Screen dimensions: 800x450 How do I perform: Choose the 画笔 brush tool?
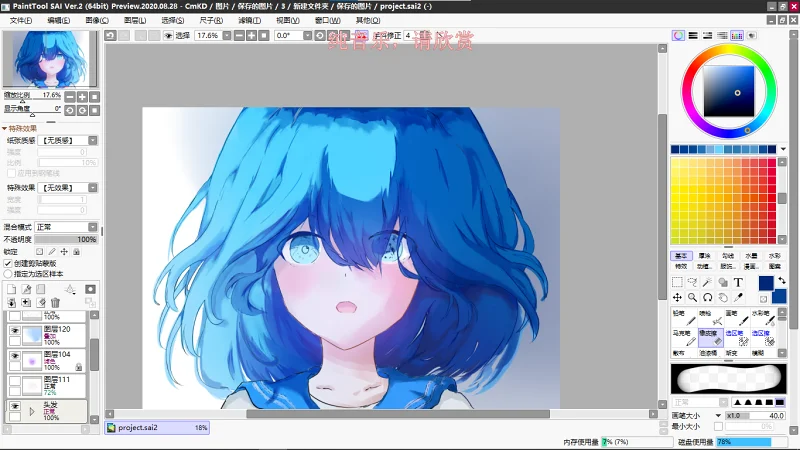click(x=737, y=317)
